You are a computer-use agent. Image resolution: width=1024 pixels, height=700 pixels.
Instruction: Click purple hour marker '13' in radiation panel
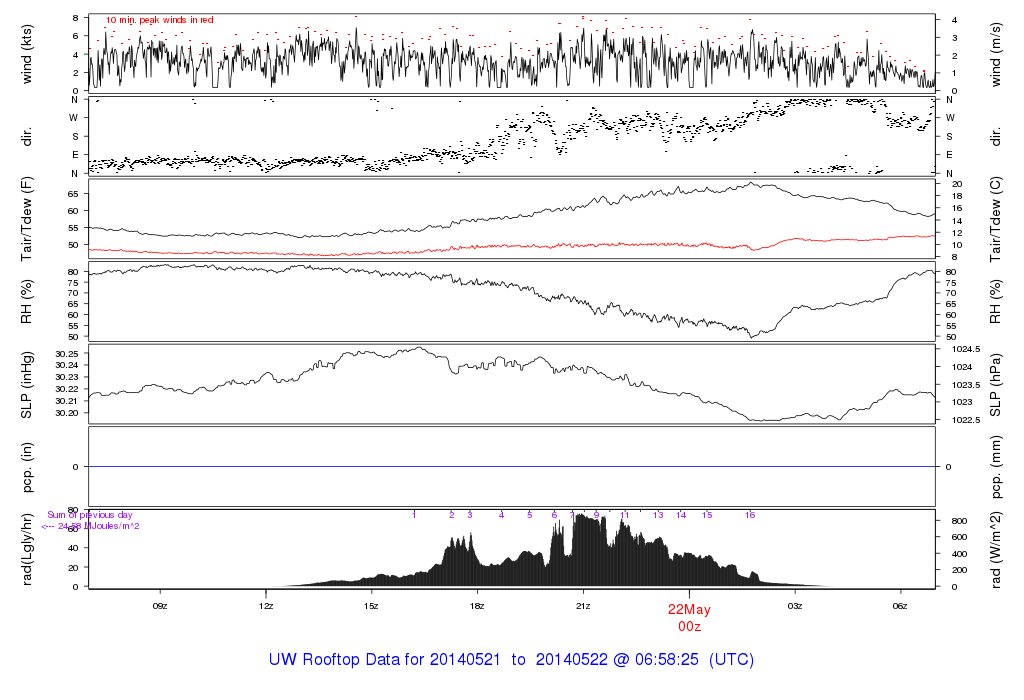[x=658, y=515]
